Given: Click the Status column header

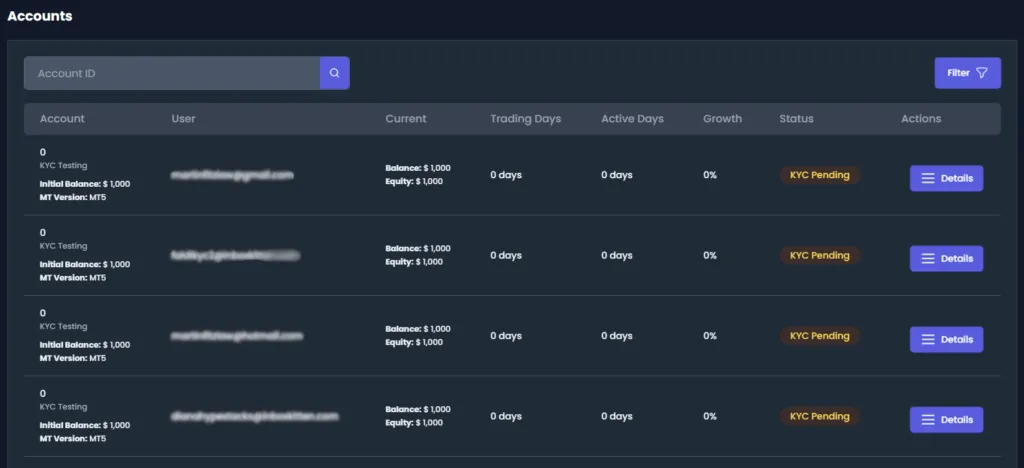Looking at the screenshot, I should coord(796,119).
